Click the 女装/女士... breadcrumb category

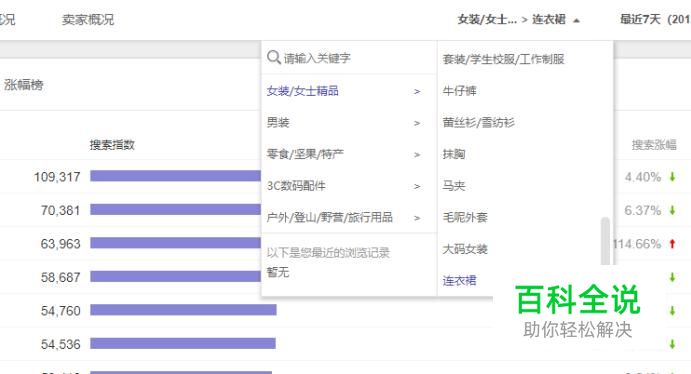click(x=487, y=19)
